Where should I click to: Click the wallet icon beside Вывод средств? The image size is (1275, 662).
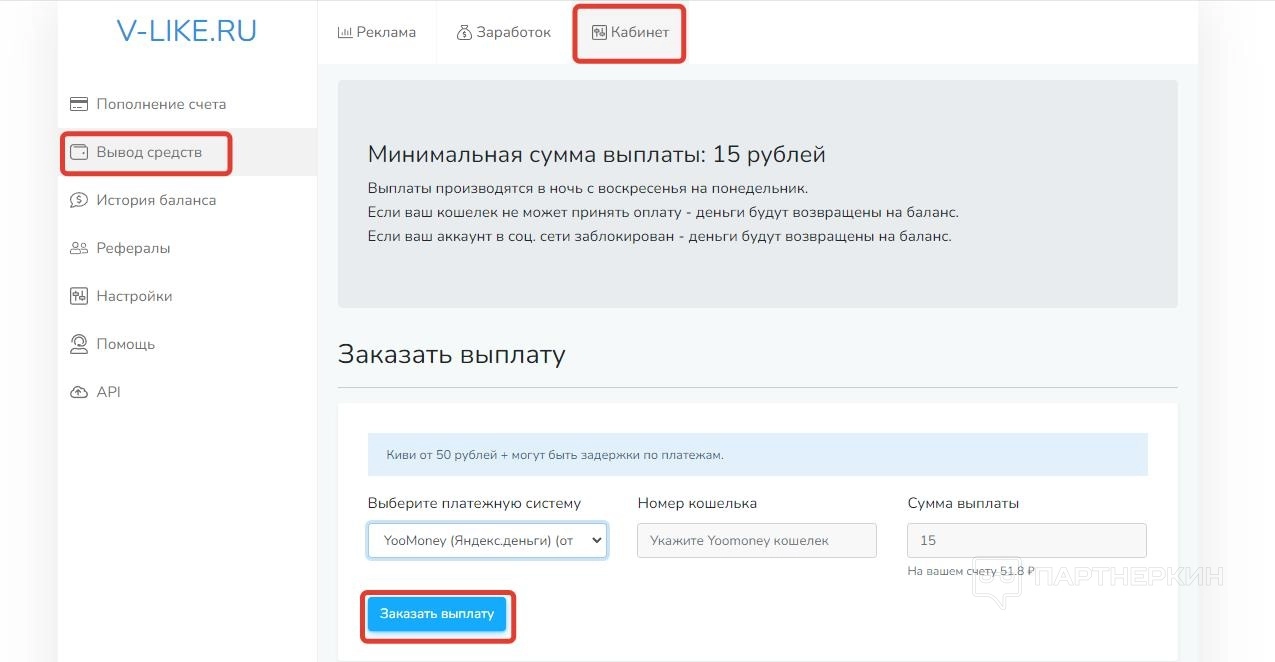[x=79, y=152]
